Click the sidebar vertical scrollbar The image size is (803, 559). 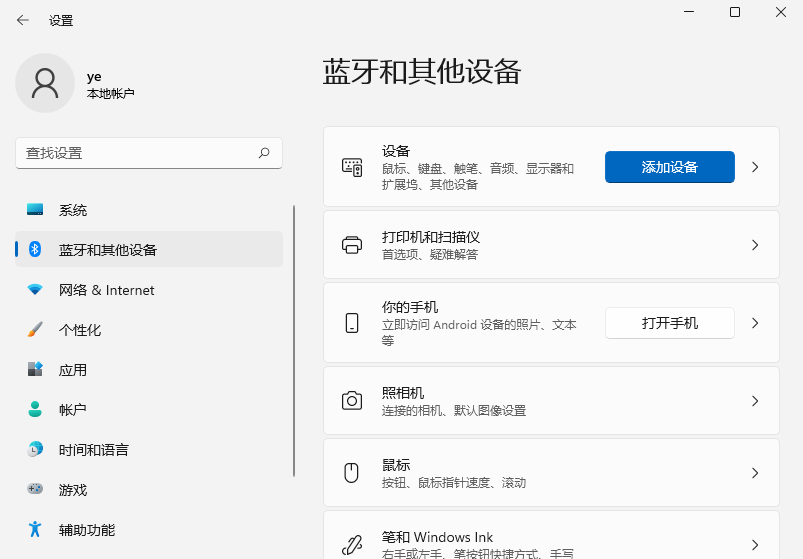point(294,340)
